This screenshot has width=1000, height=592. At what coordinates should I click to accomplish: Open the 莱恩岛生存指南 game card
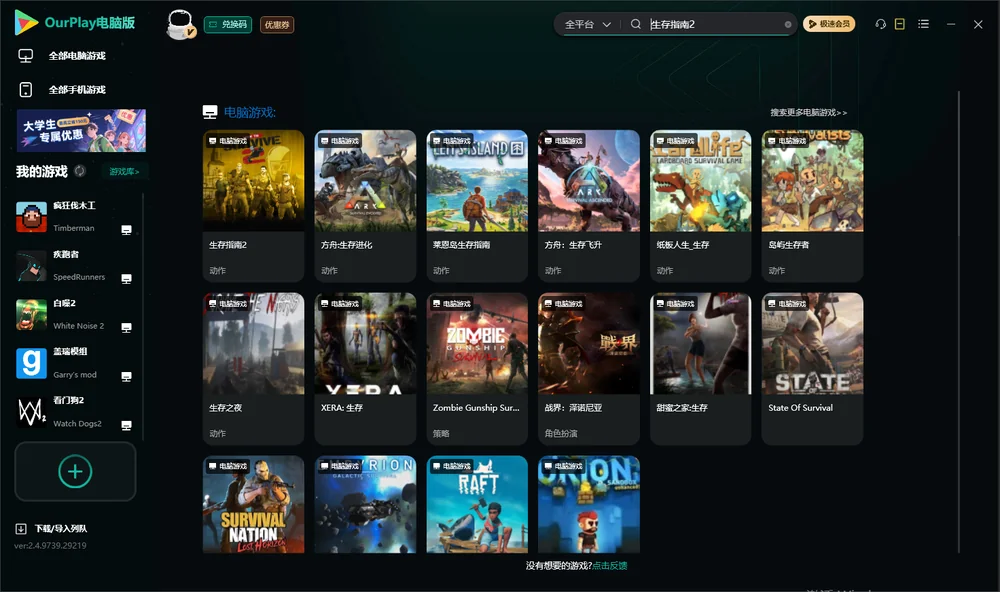coord(477,205)
